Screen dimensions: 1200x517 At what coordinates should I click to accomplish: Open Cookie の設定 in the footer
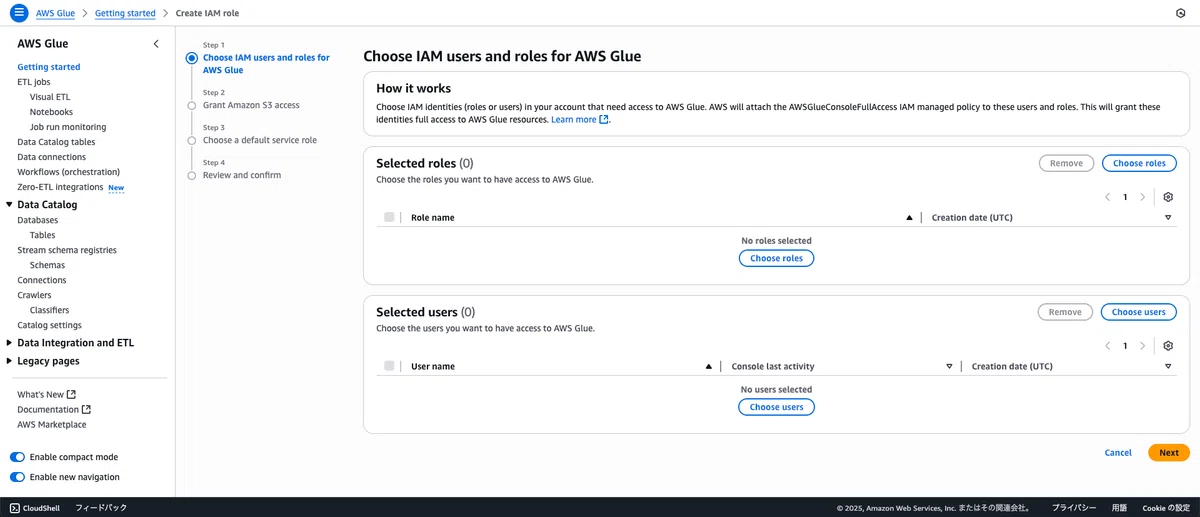(1166, 508)
